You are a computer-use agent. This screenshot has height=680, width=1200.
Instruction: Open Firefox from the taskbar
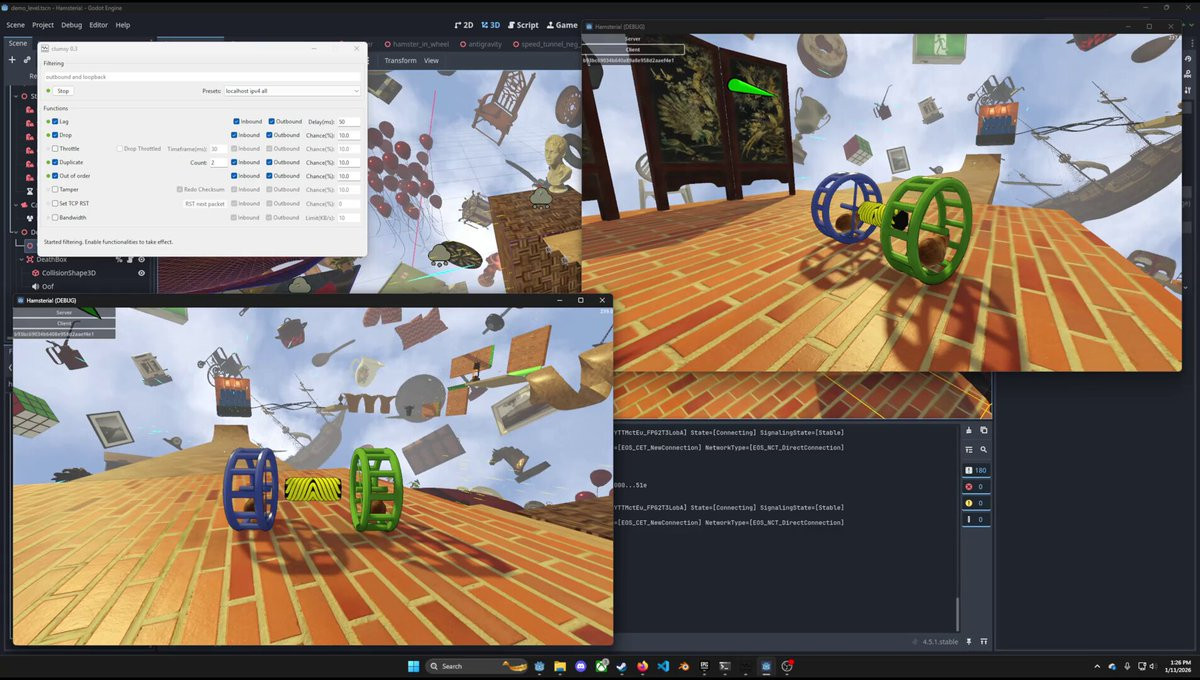click(x=642, y=666)
